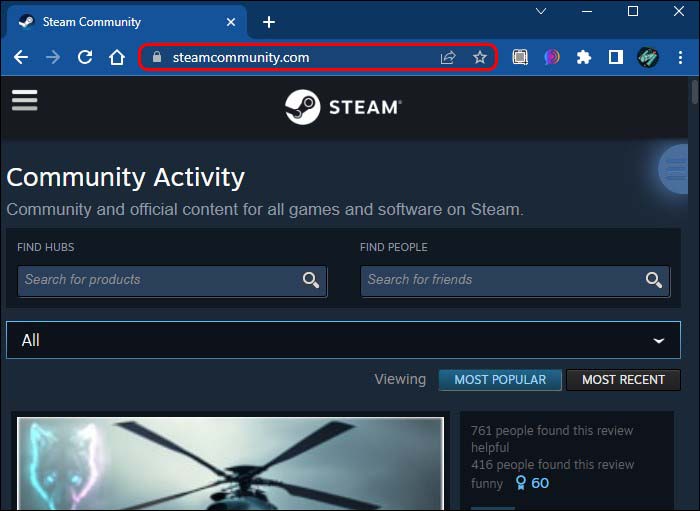The height and width of the screenshot is (511, 700).
Task: Click the browser forward arrow
Action: (x=53, y=57)
